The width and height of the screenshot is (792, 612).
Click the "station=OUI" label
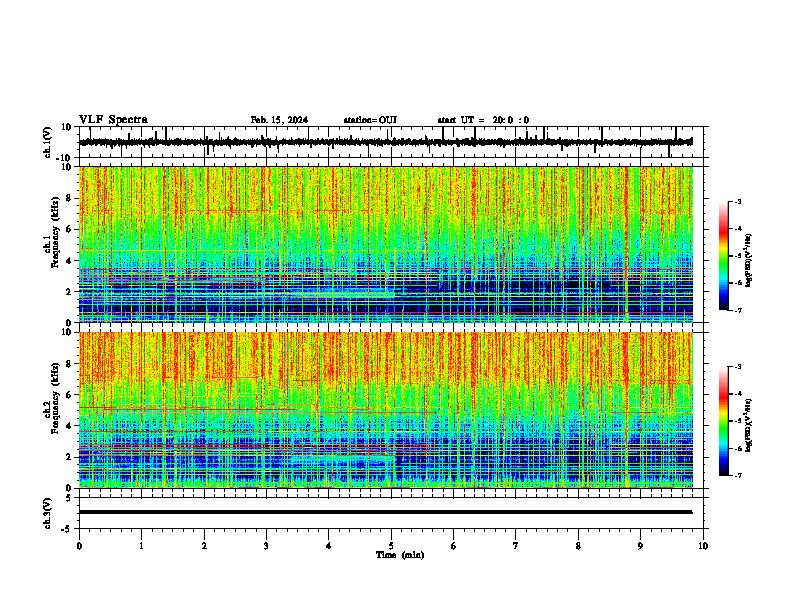370,120
